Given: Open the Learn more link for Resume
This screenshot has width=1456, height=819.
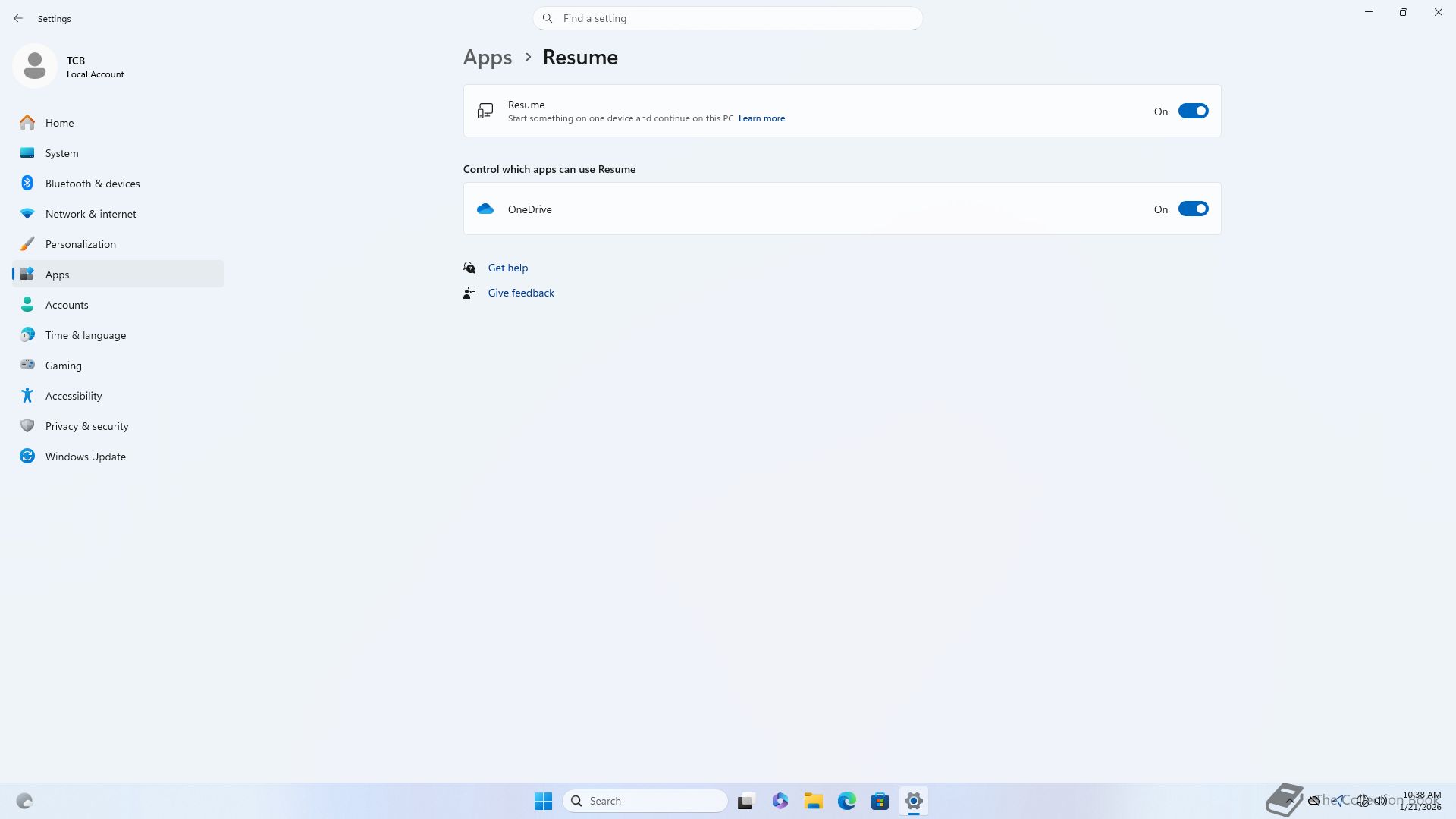Looking at the screenshot, I should point(761,118).
